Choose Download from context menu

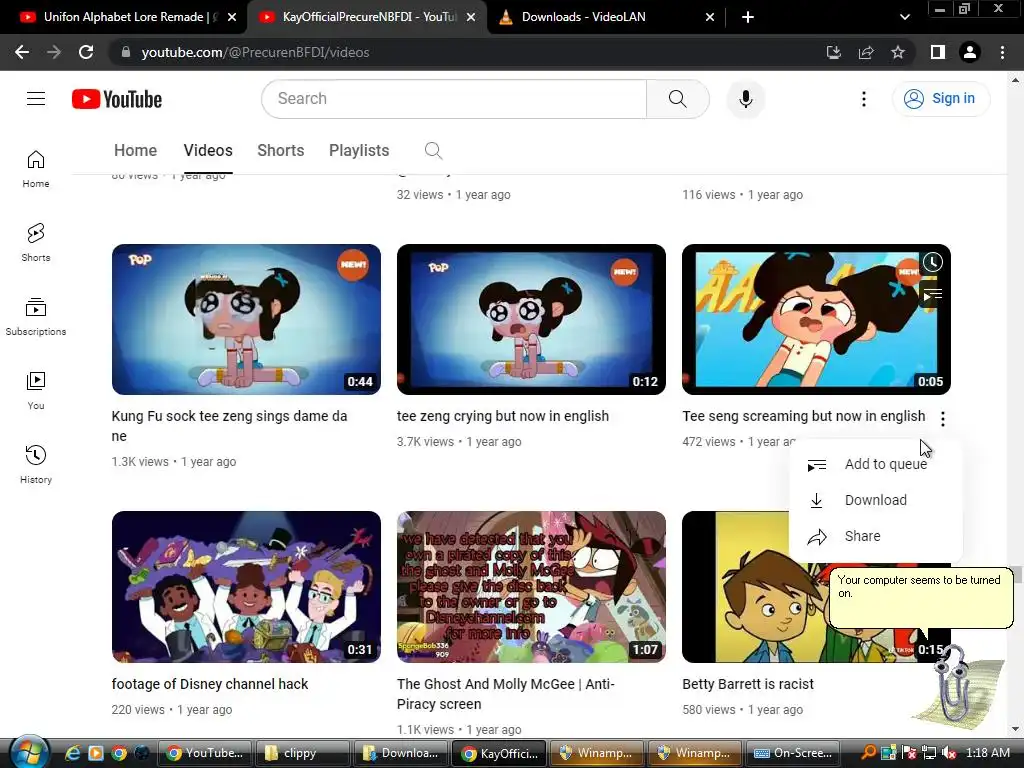tap(875, 500)
